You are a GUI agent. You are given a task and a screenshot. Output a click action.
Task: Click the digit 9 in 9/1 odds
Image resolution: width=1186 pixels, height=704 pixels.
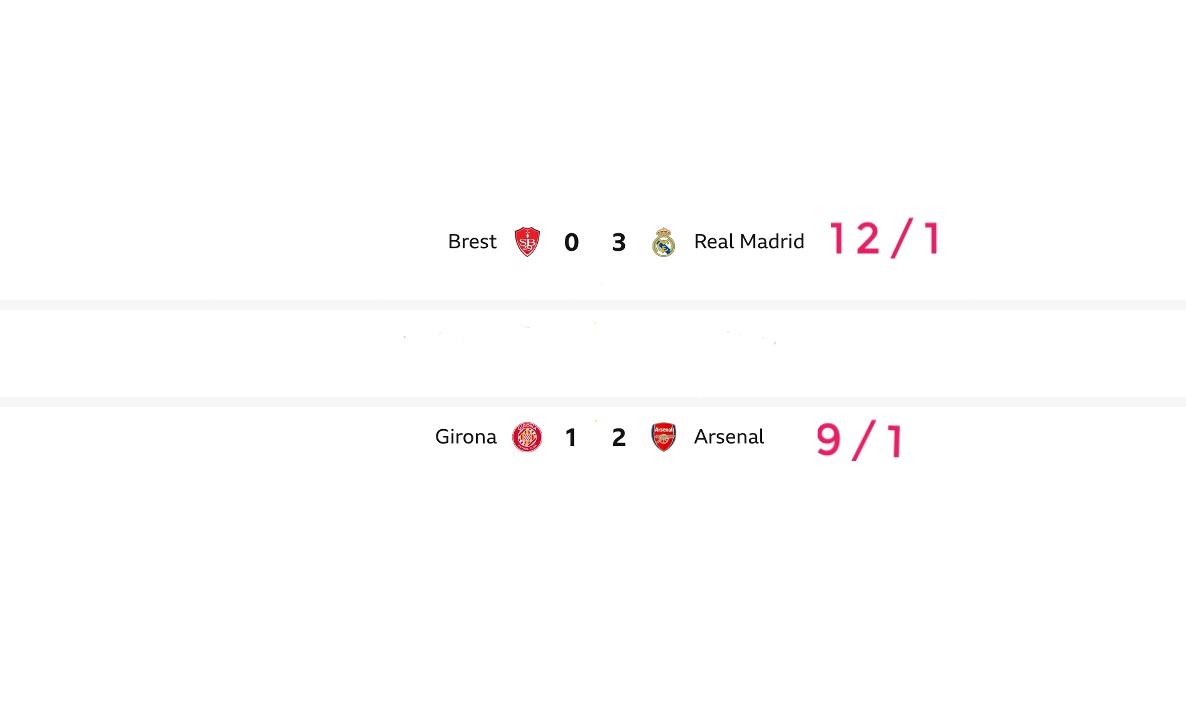[x=828, y=440]
